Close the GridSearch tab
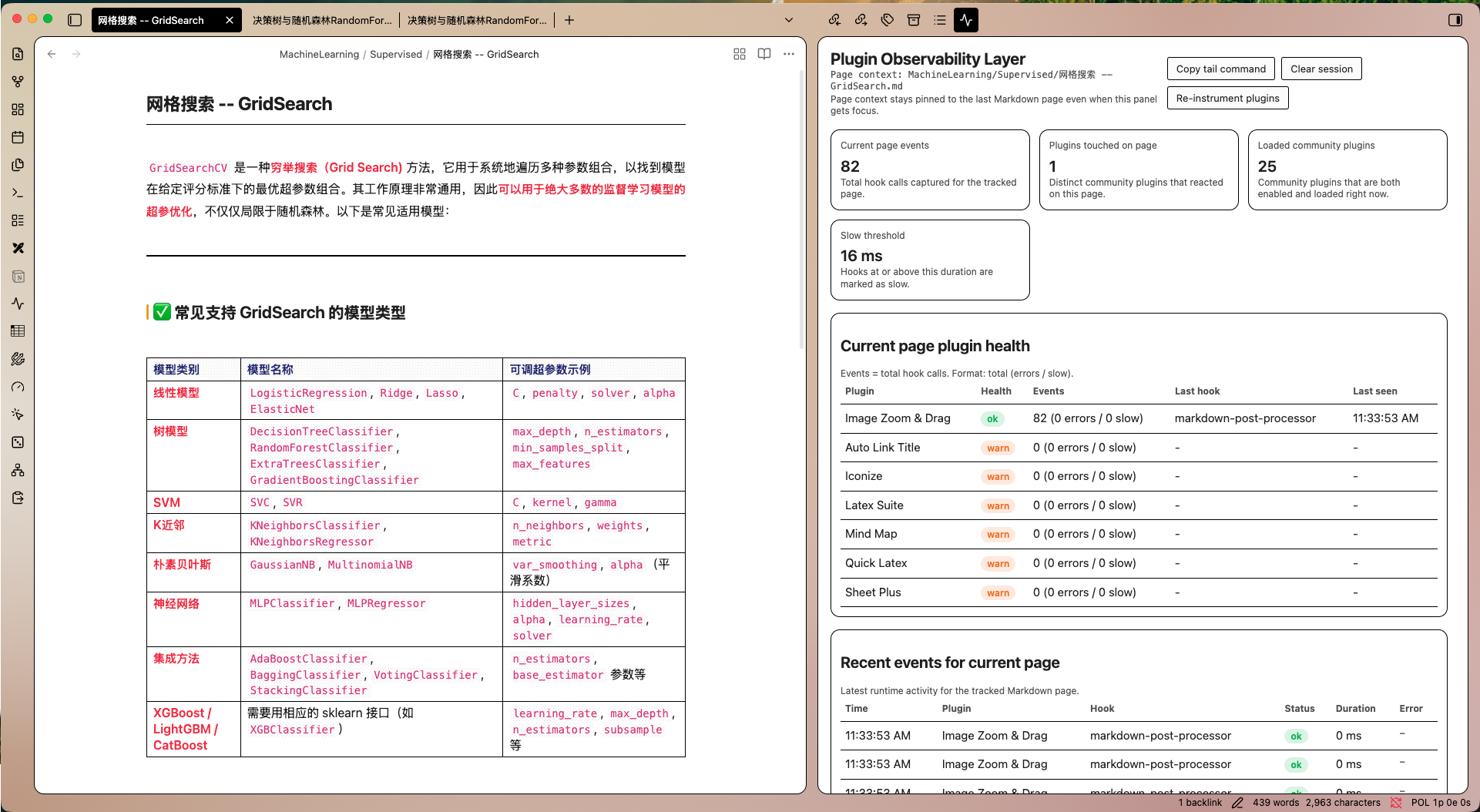The width and height of the screenshot is (1480, 812). point(230,20)
